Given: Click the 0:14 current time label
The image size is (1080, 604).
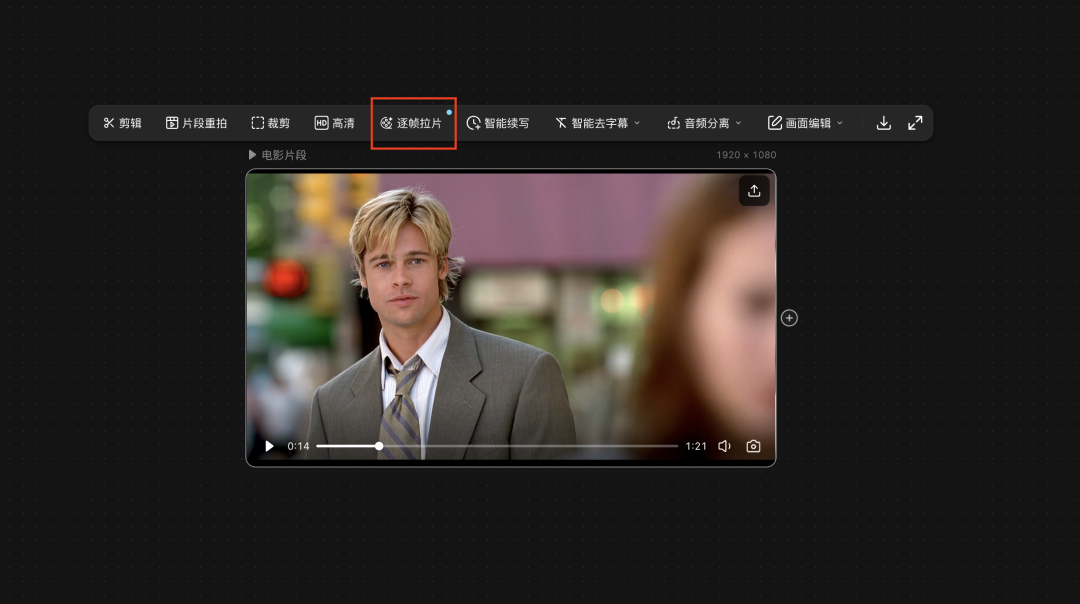Looking at the screenshot, I should 298,446.
